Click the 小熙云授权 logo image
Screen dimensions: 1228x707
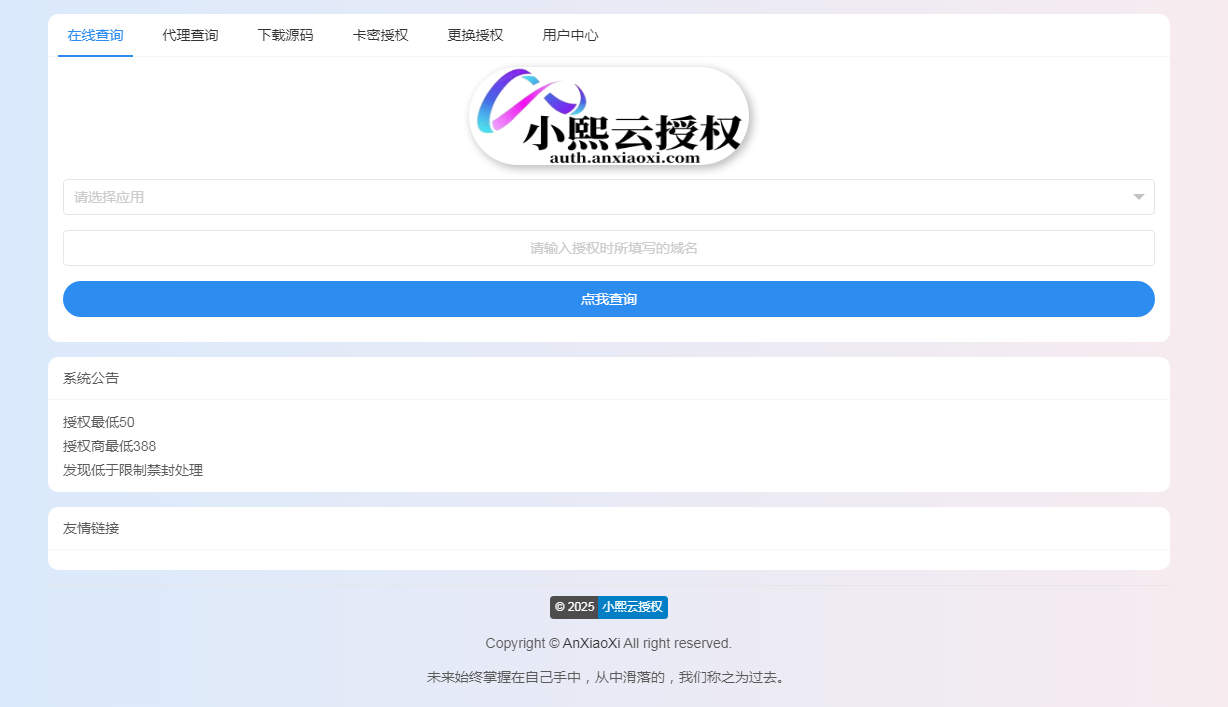tap(609, 116)
